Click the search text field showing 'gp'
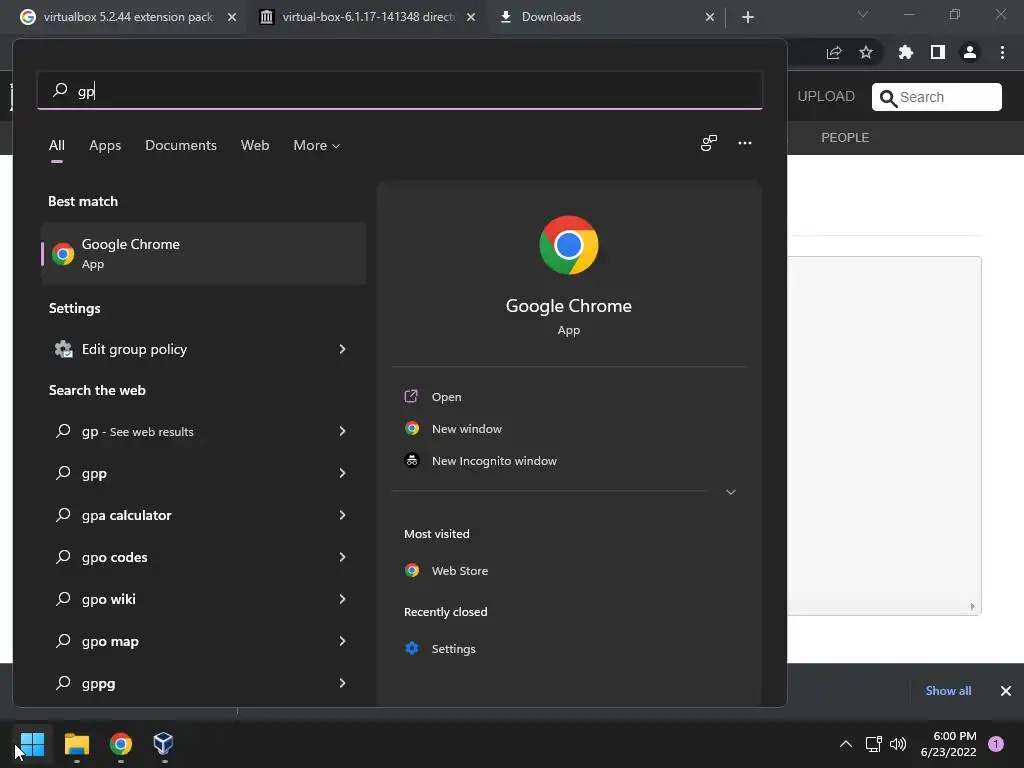The height and width of the screenshot is (768, 1024). tap(400, 91)
